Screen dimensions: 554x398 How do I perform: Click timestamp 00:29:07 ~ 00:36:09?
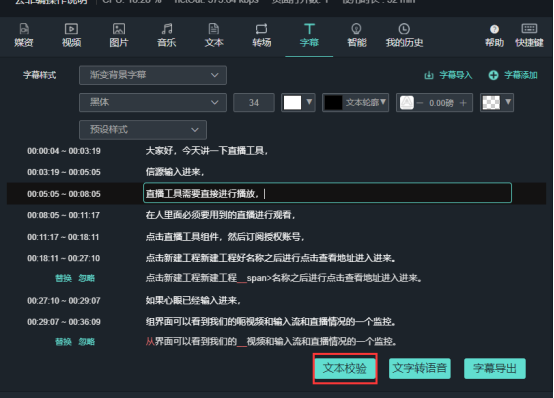[64, 322]
